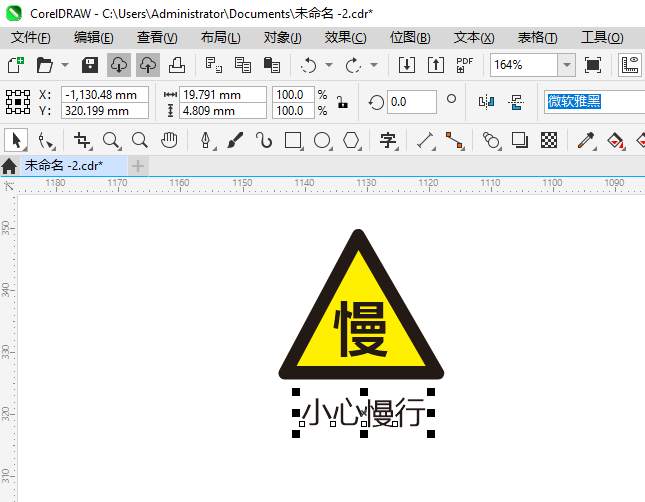The width and height of the screenshot is (645, 502).
Task: Select the Ellipse tool
Action: [x=322, y=140]
